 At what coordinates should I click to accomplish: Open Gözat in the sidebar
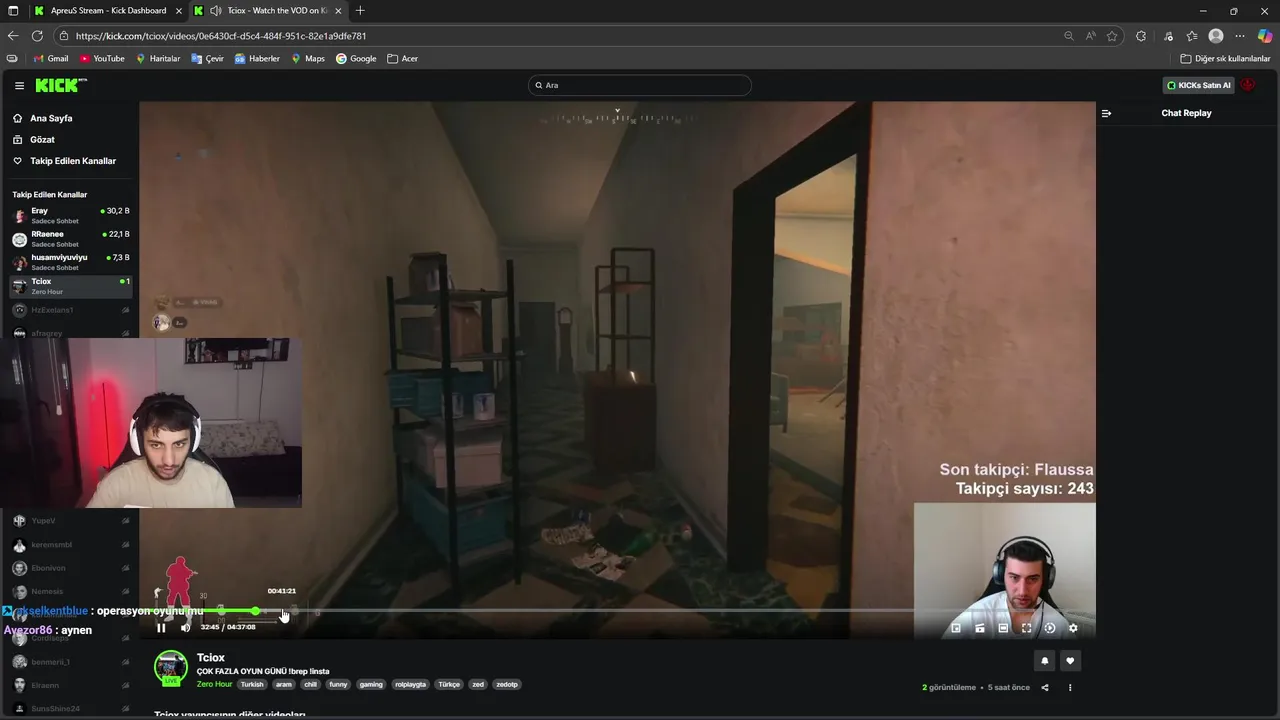[42, 140]
